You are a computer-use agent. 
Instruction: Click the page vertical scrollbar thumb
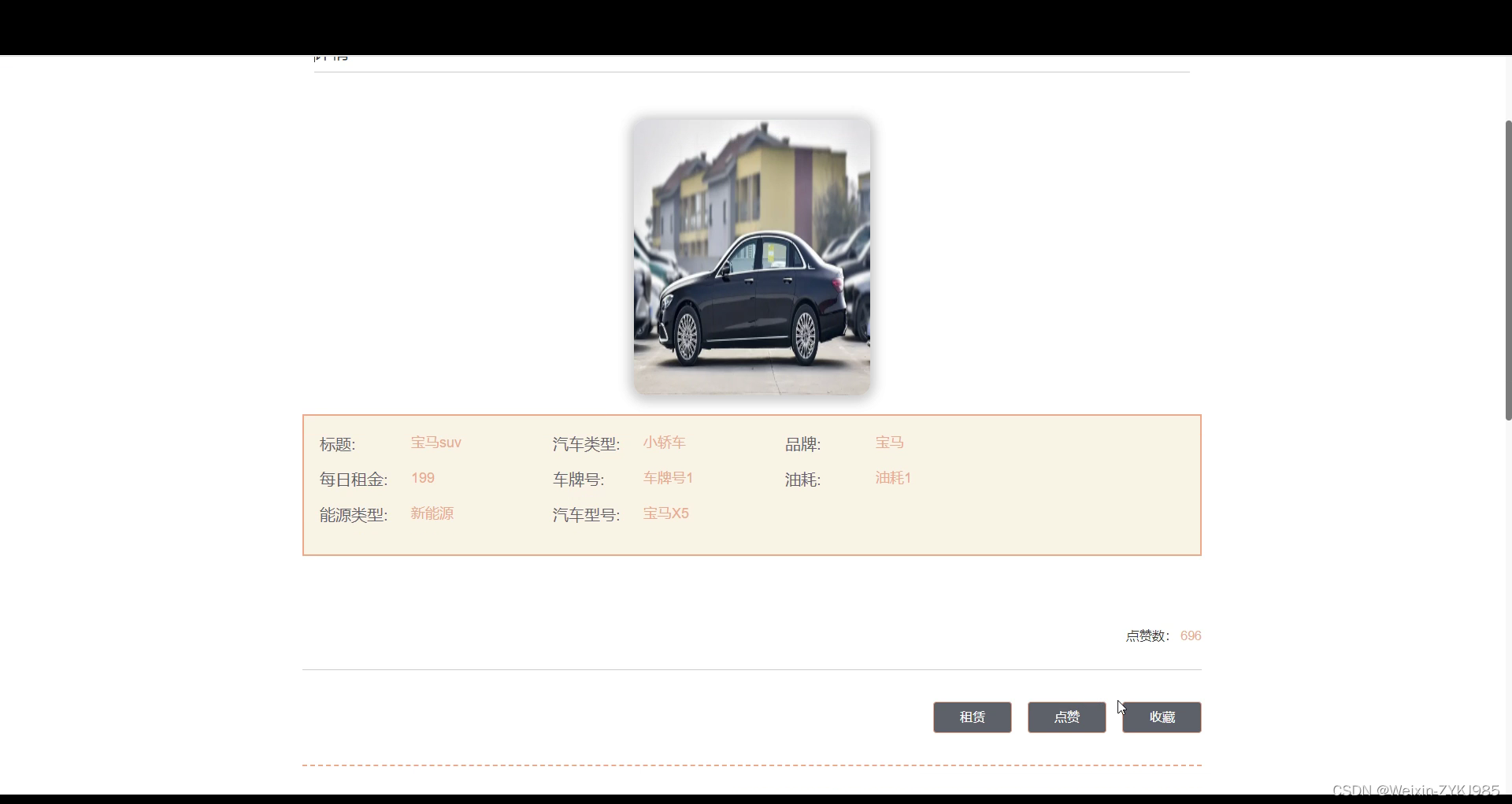[x=1508, y=270]
